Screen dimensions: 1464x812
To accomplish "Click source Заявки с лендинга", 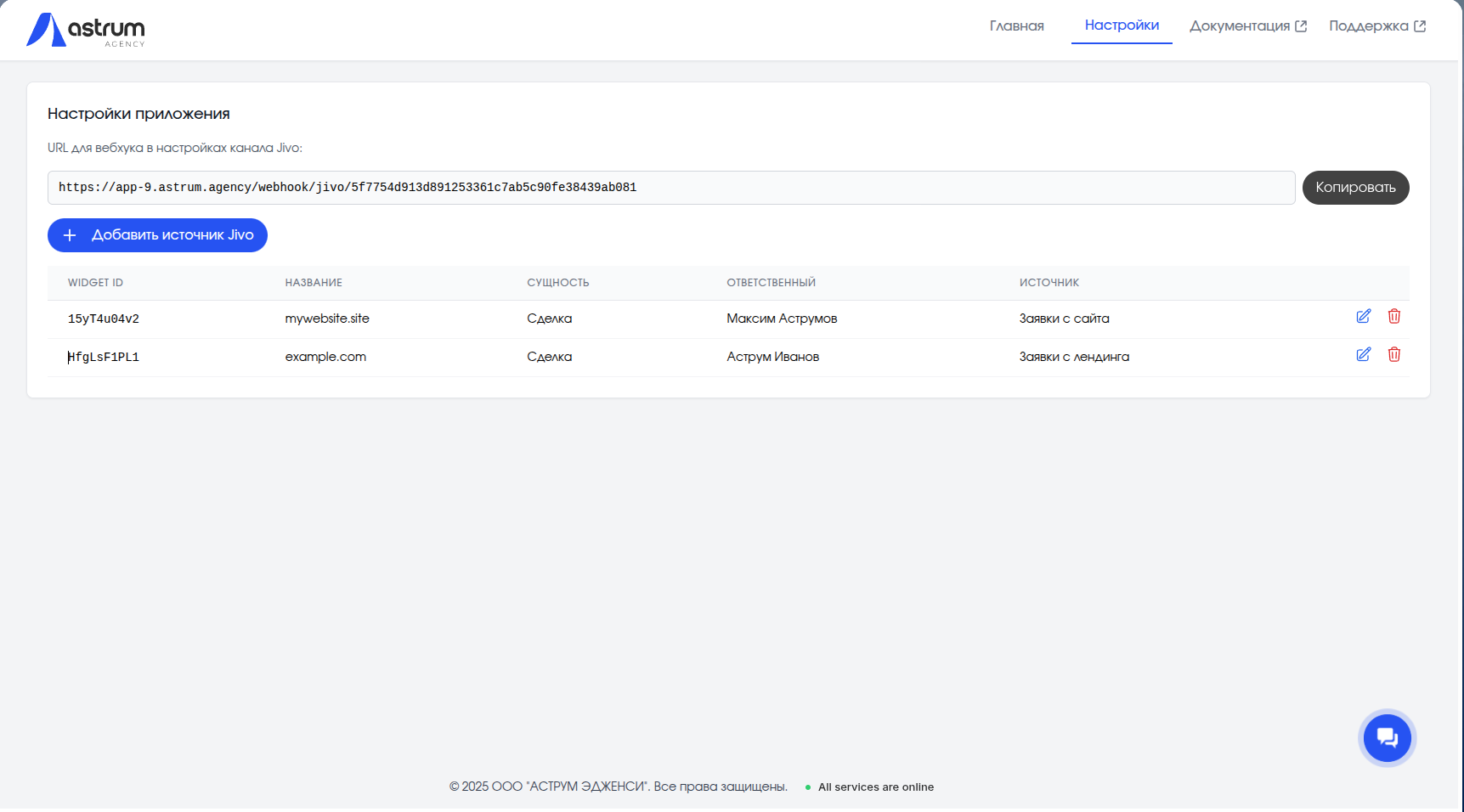I will [x=1074, y=357].
